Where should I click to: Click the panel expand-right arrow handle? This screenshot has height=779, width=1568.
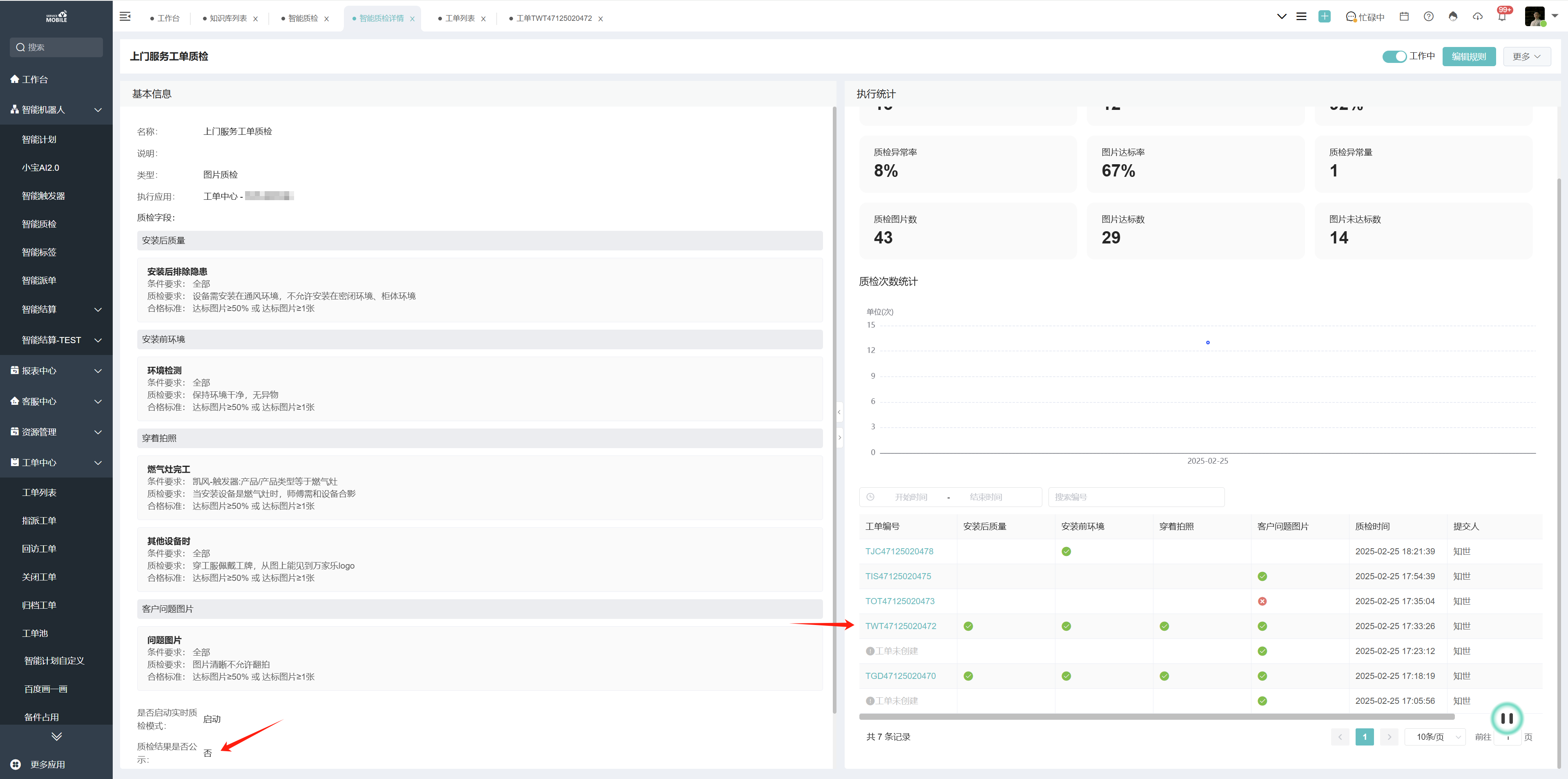839,437
